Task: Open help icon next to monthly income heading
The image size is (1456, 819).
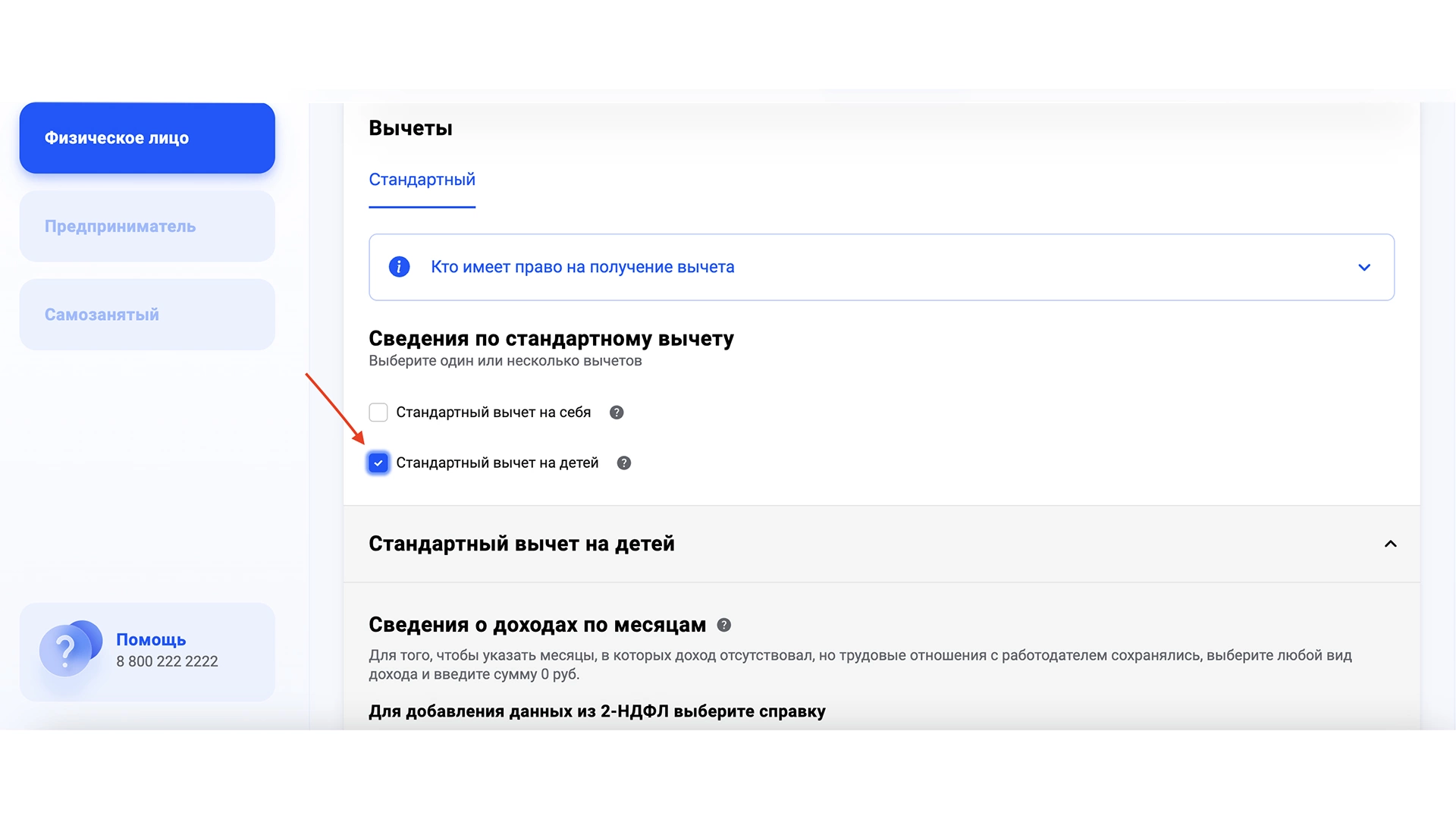Action: pos(724,625)
